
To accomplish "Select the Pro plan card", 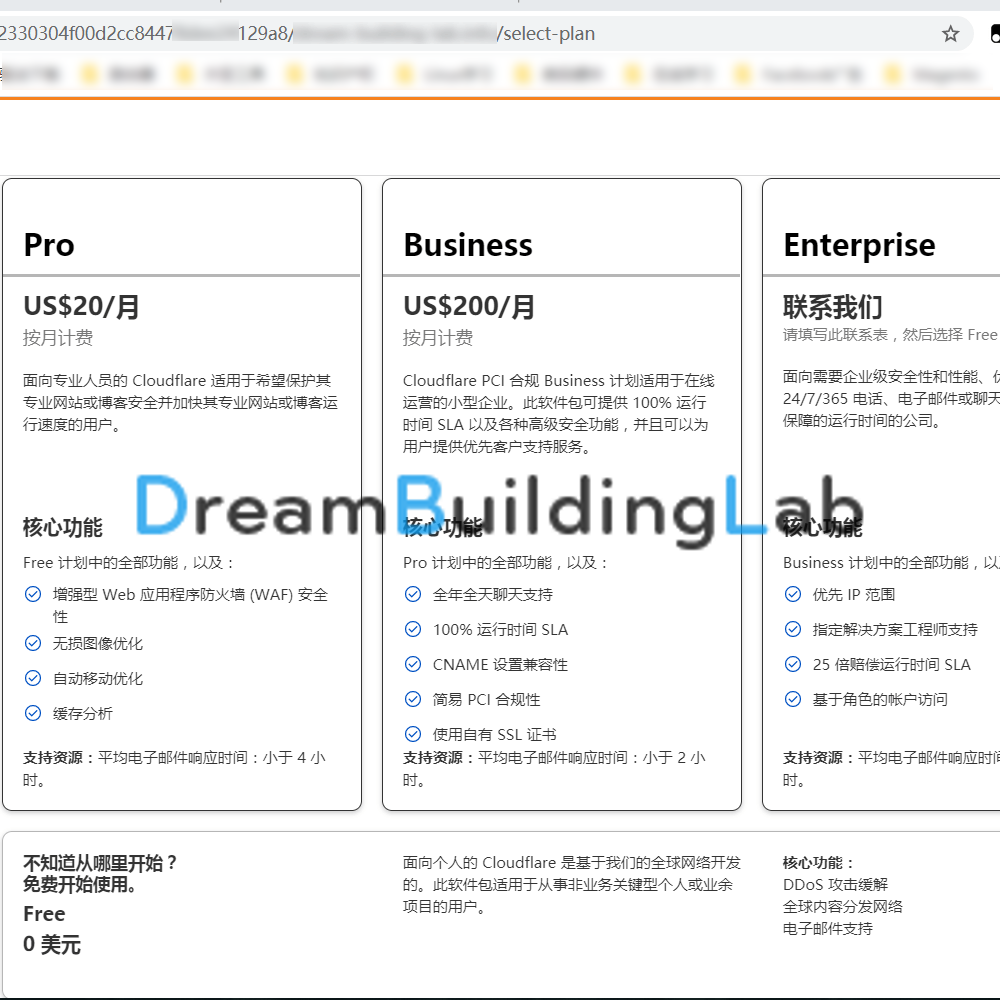I will coord(182,494).
